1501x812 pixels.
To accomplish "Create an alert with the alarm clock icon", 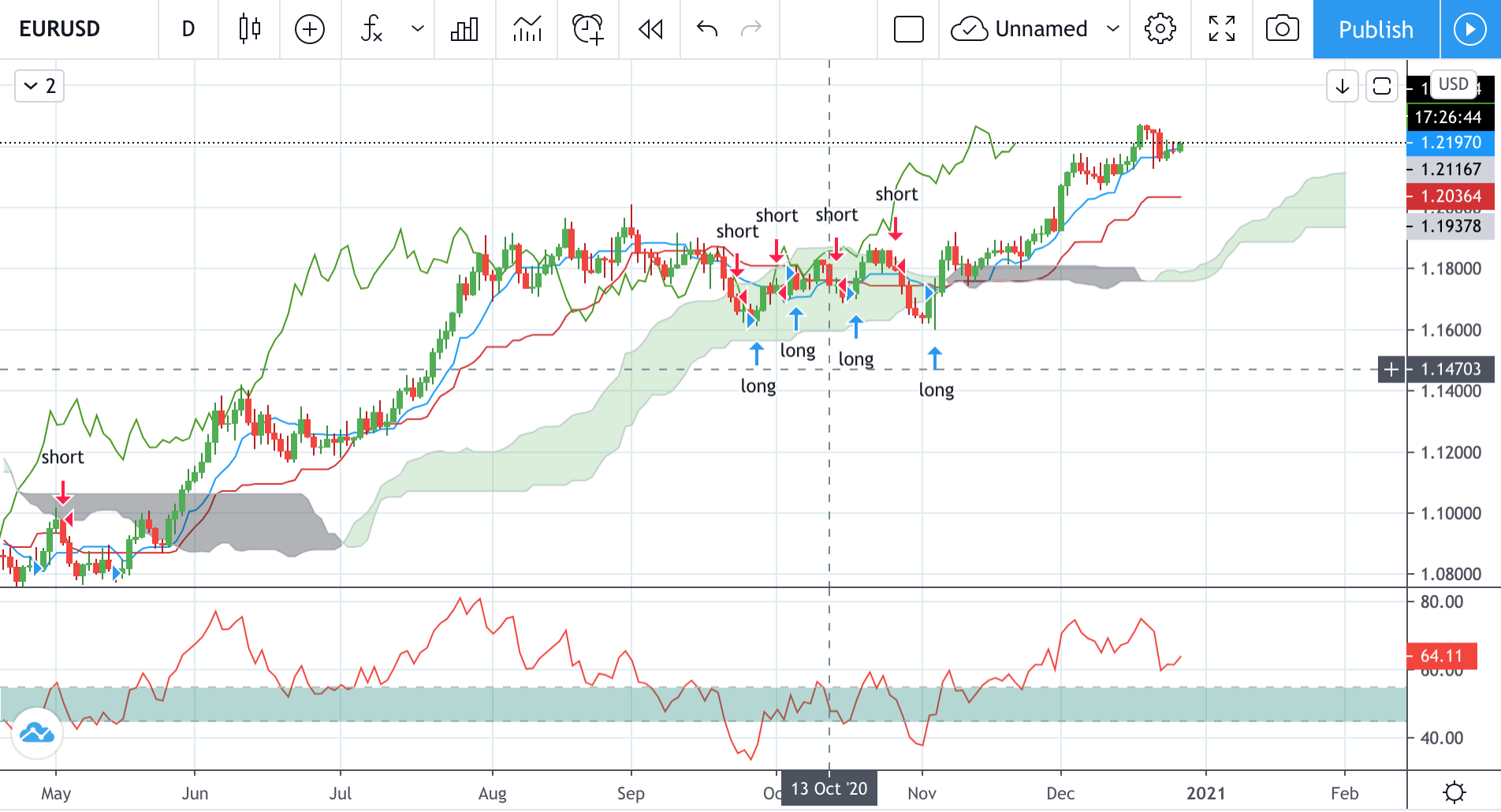I will coord(588,29).
